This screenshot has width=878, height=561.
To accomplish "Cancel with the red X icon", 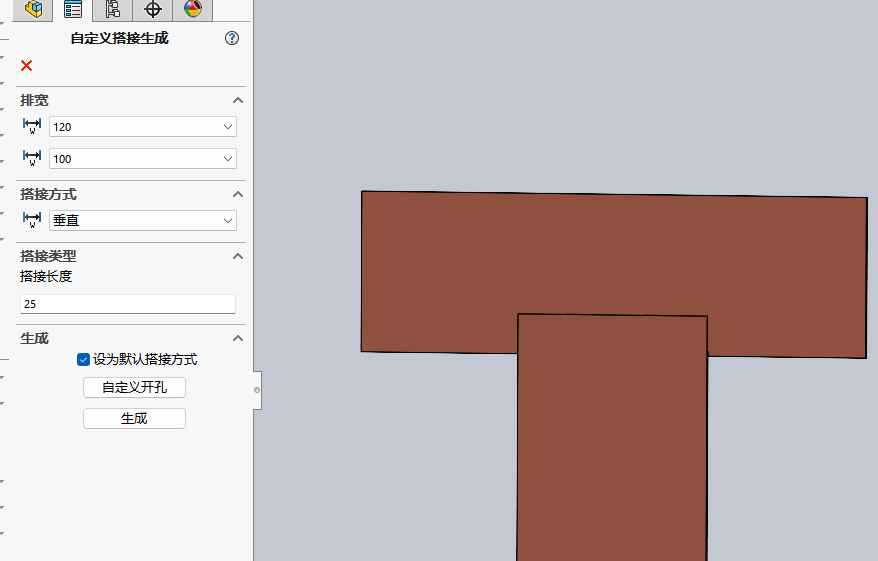I will coord(26,66).
